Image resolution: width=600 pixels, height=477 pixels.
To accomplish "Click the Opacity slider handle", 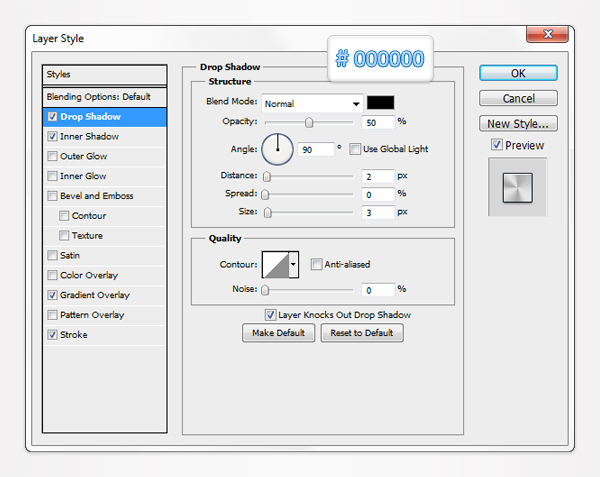I will [309, 122].
